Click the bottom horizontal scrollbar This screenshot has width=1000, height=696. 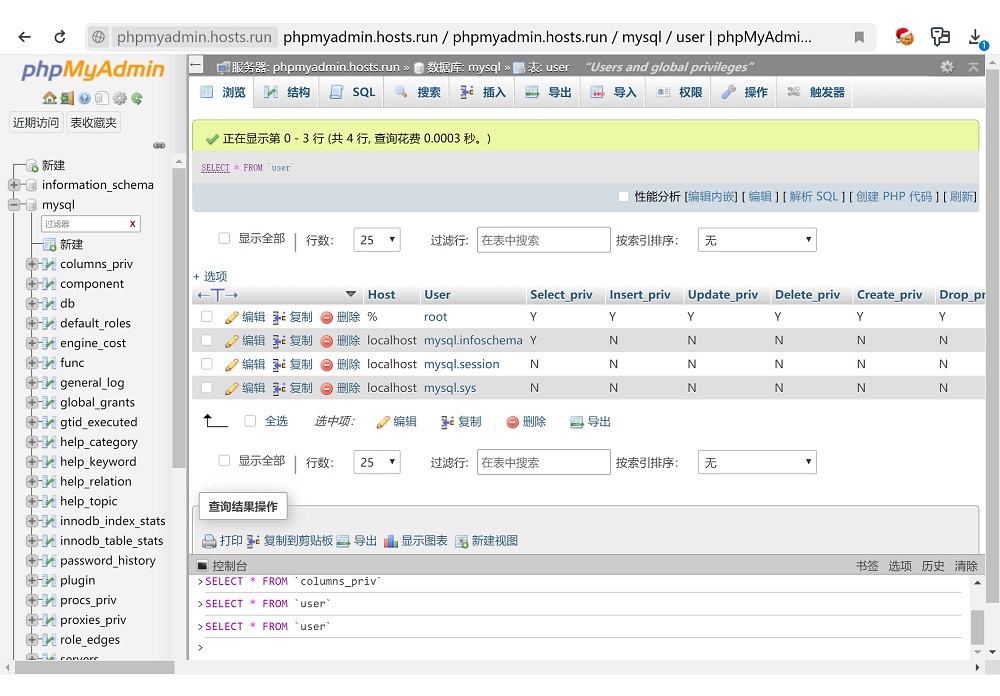pos(94,667)
